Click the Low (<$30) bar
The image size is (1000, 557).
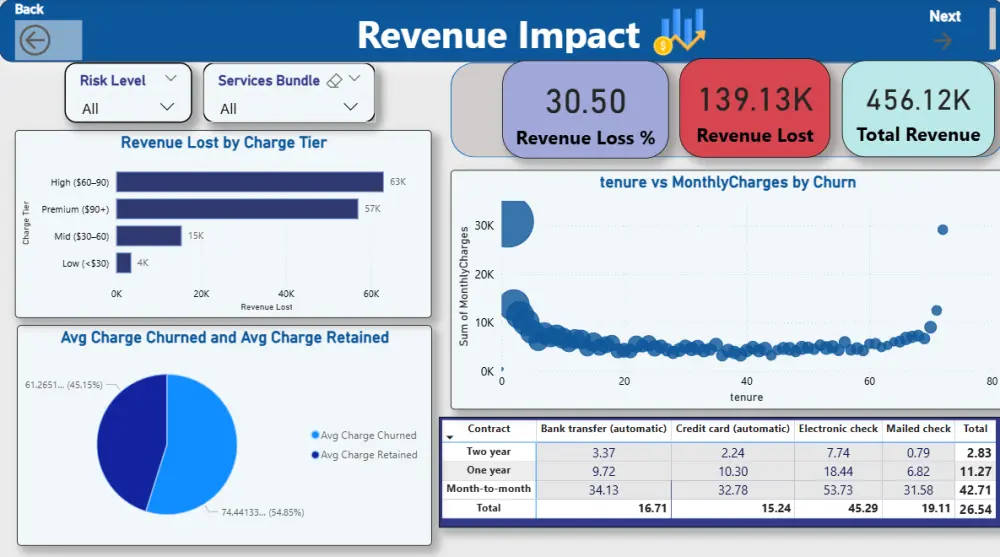coord(124,263)
